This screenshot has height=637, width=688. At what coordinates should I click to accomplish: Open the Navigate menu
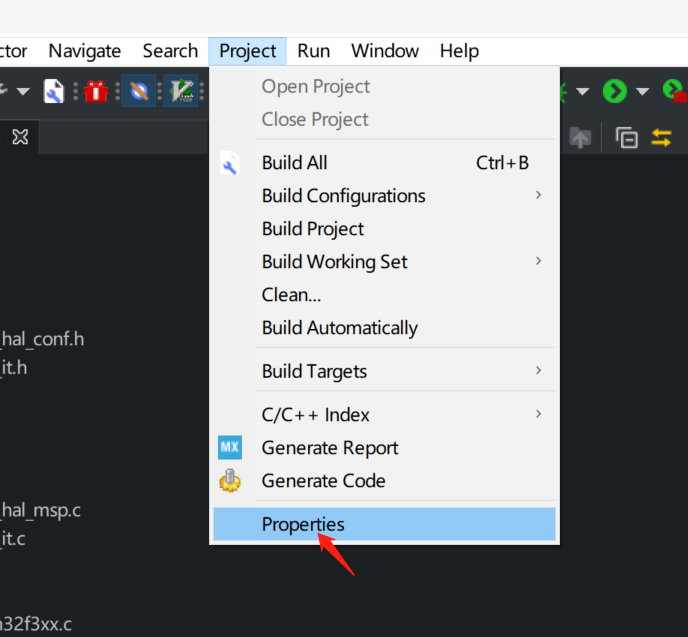click(x=85, y=51)
